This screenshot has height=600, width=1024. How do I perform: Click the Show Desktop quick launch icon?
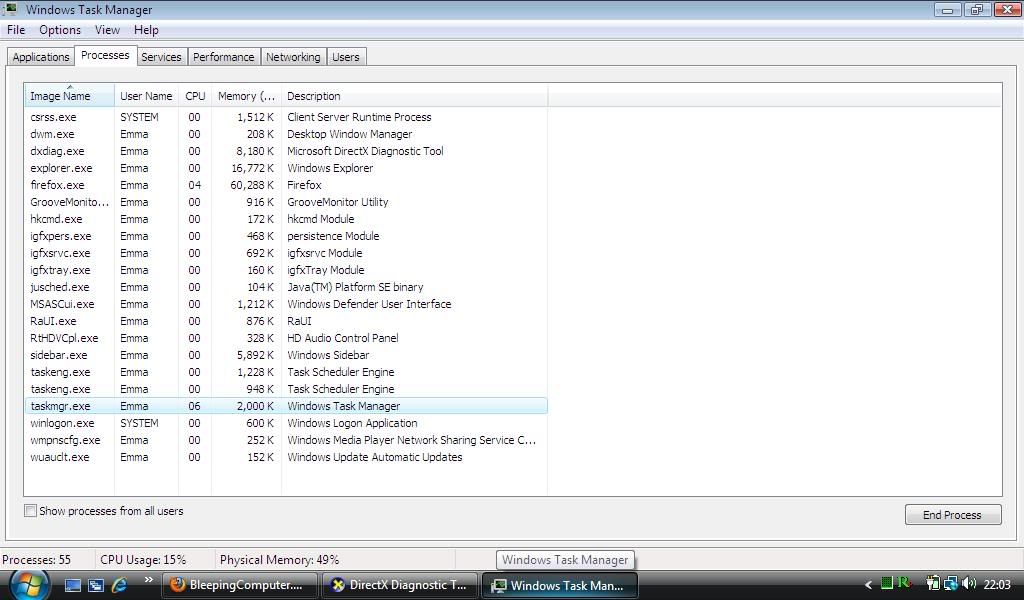tap(72, 585)
